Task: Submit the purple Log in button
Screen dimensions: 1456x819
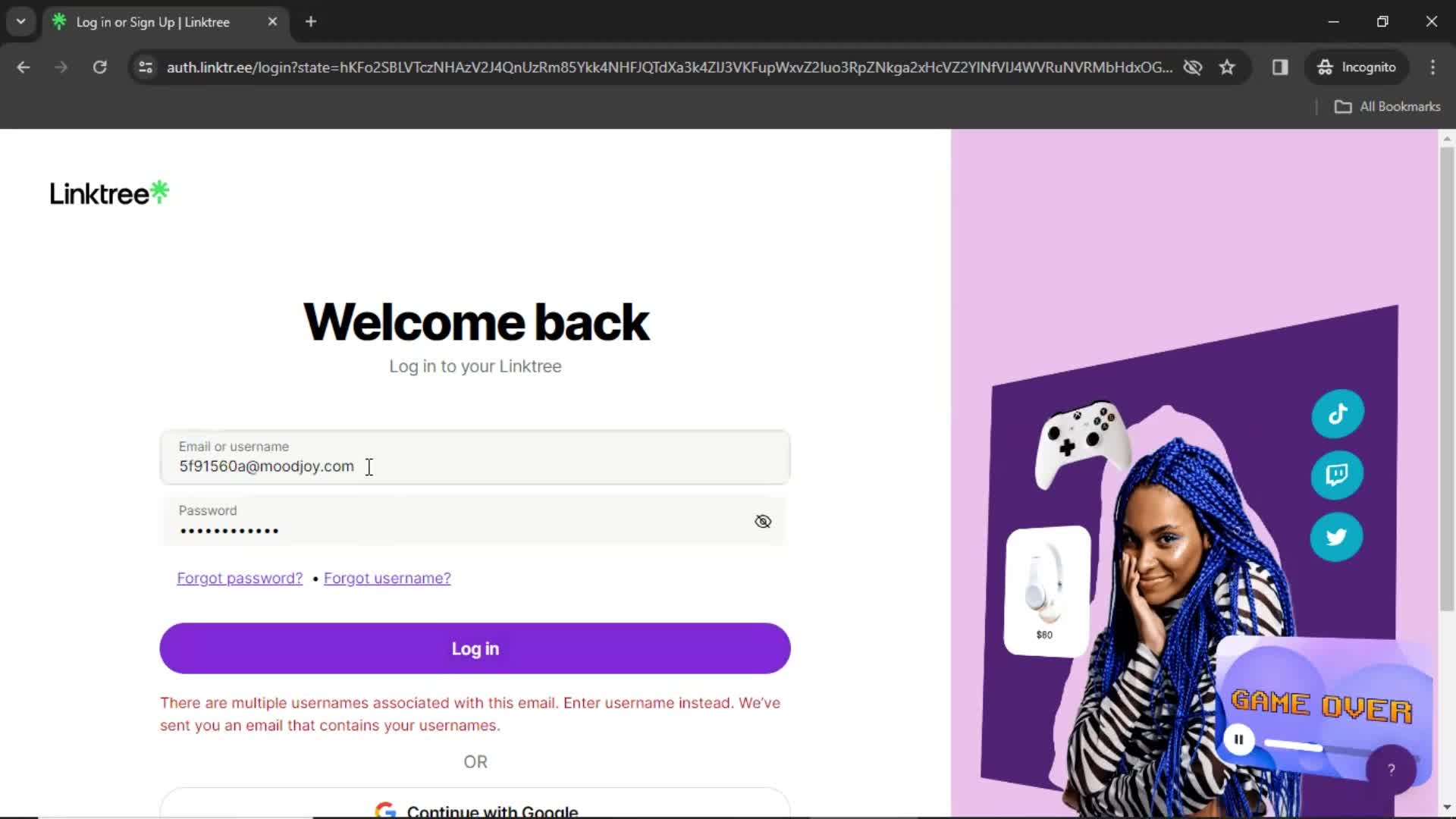Action: coord(475,648)
